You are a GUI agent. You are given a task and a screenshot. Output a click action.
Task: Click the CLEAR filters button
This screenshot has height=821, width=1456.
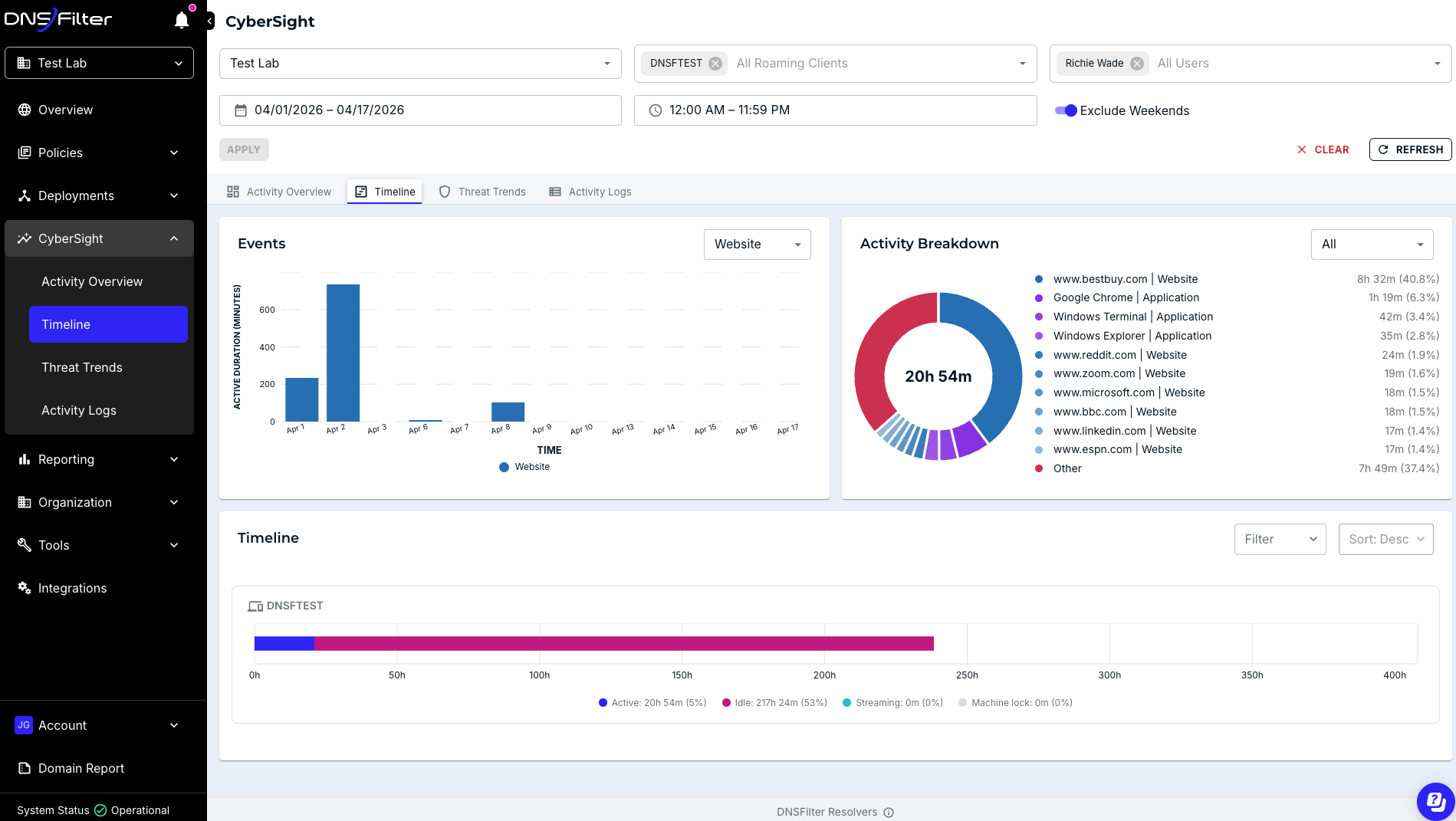(x=1323, y=149)
